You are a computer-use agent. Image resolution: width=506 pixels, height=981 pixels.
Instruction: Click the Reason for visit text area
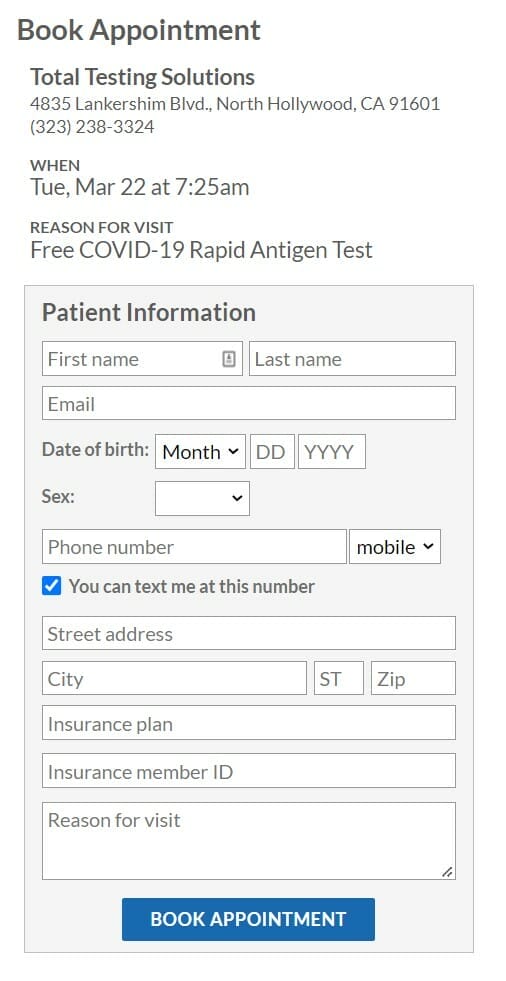click(x=249, y=841)
